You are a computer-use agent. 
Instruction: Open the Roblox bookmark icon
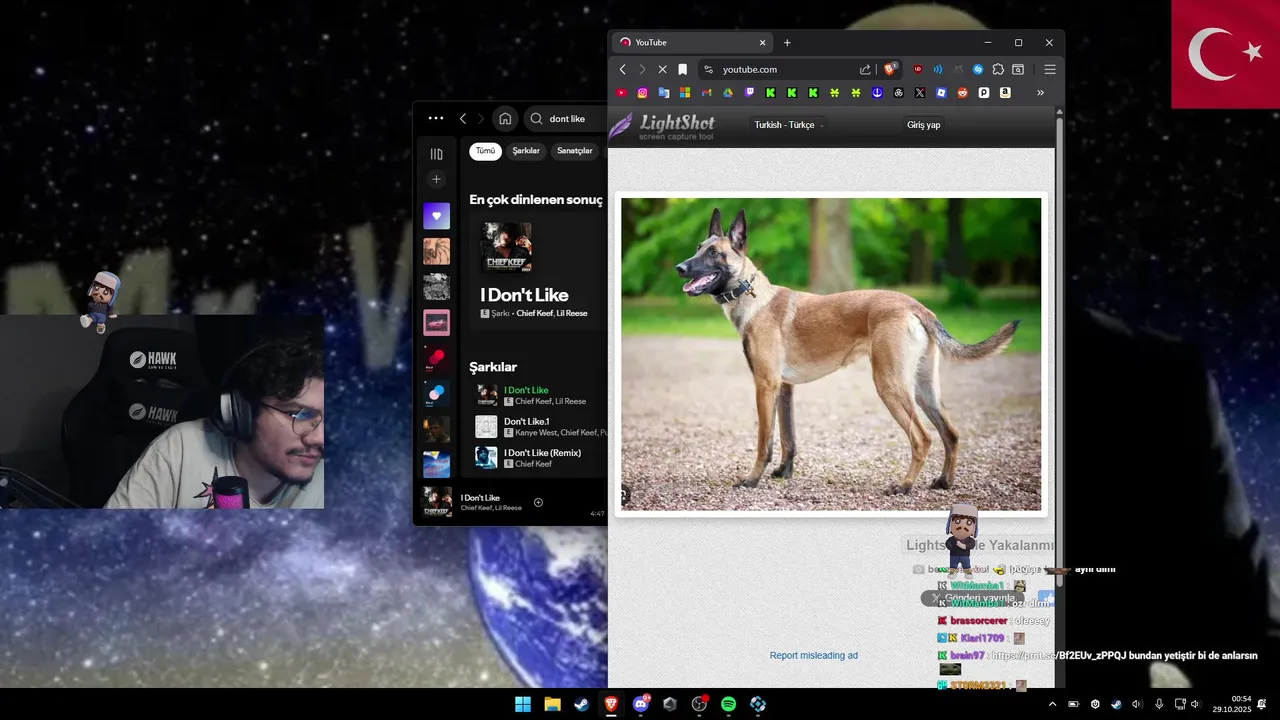pyautogui.click(x=941, y=93)
